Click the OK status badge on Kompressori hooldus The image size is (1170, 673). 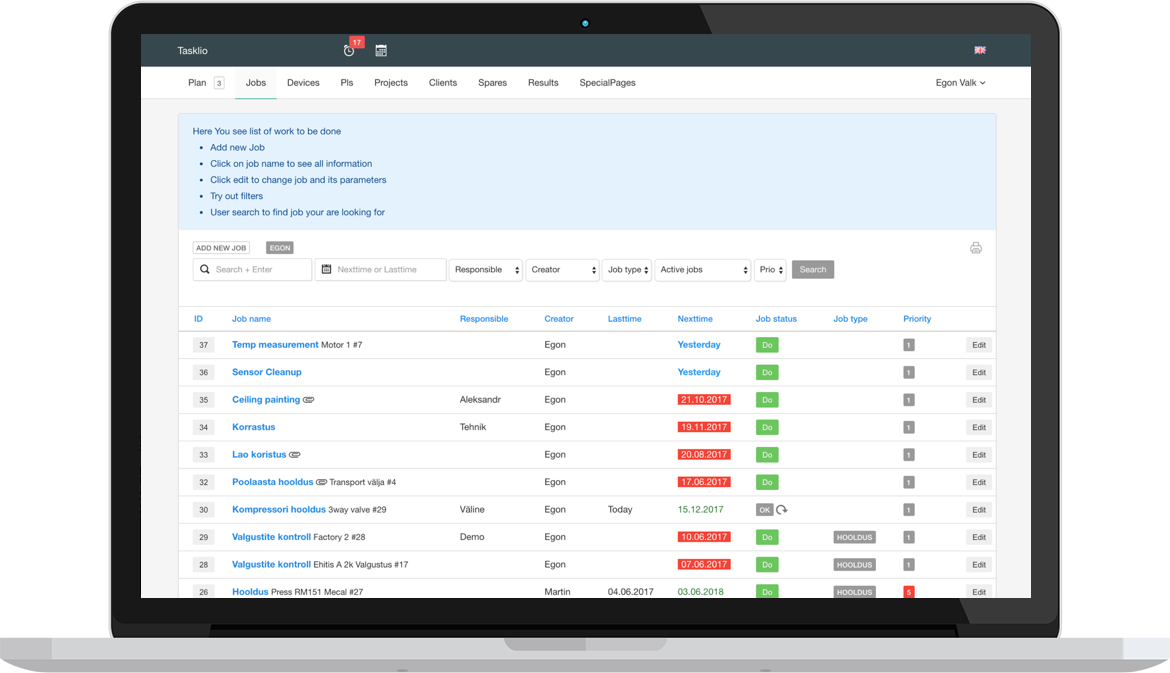tap(764, 510)
